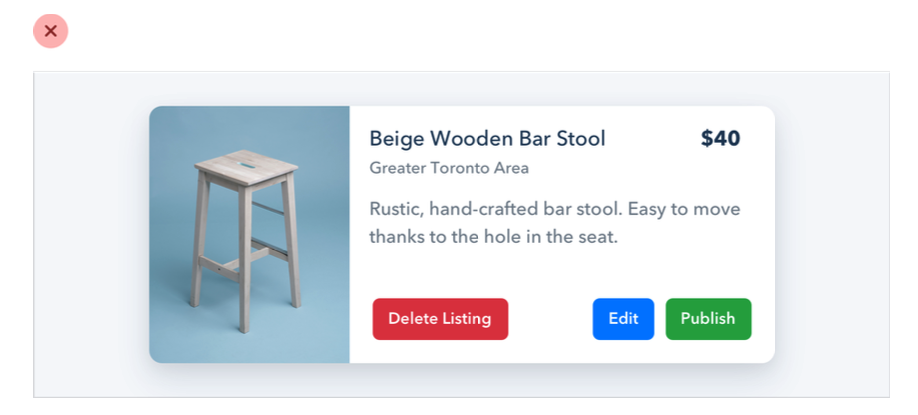Click the word "Stool" in the title
This screenshot has height=415, width=918.
click(x=581, y=139)
